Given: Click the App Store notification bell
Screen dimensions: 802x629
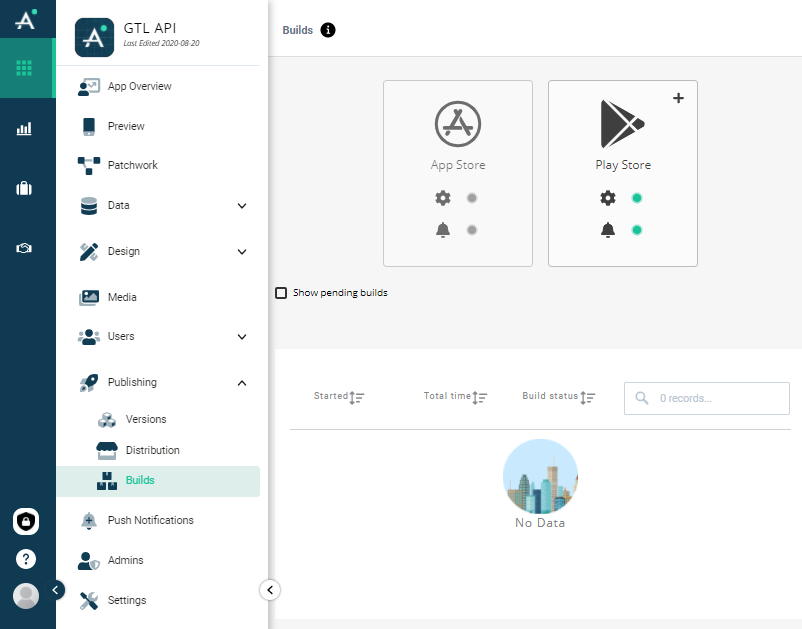Looking at the screenshot, I should coord(443,230).
